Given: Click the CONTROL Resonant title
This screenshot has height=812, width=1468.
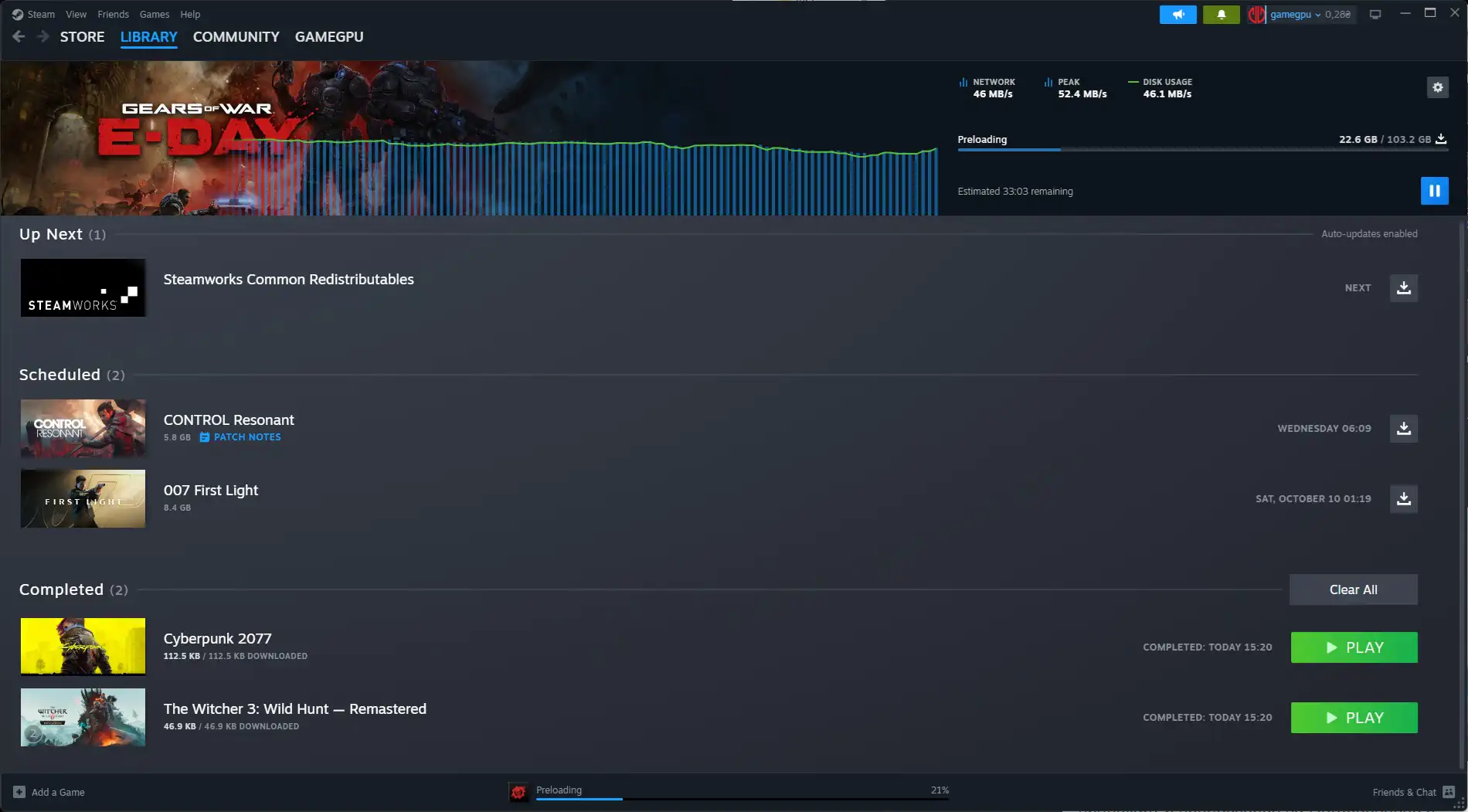Looking at the screenshot, I should point(229,420).
